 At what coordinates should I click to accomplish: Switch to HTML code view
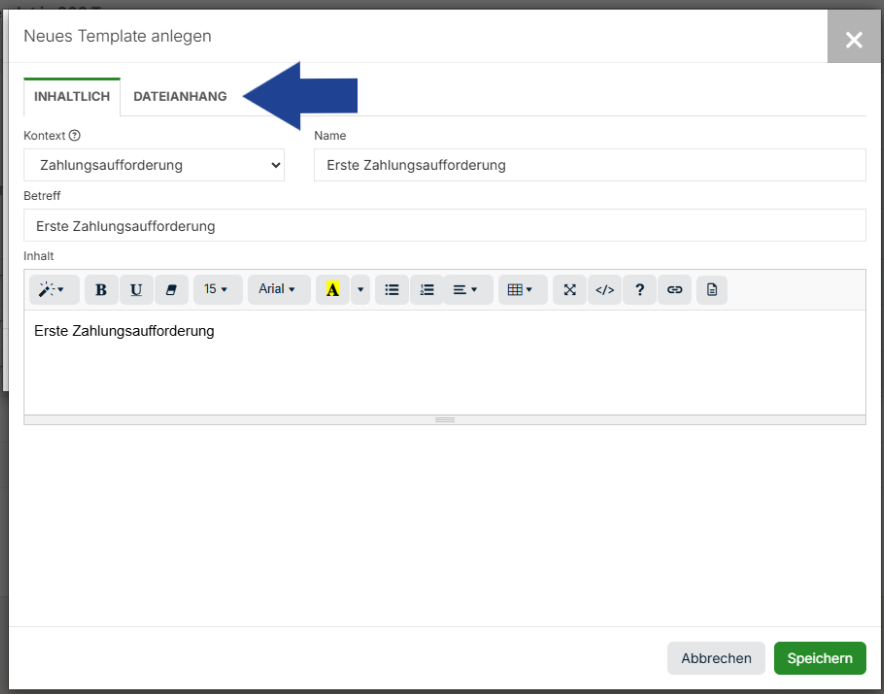(604, 290)
